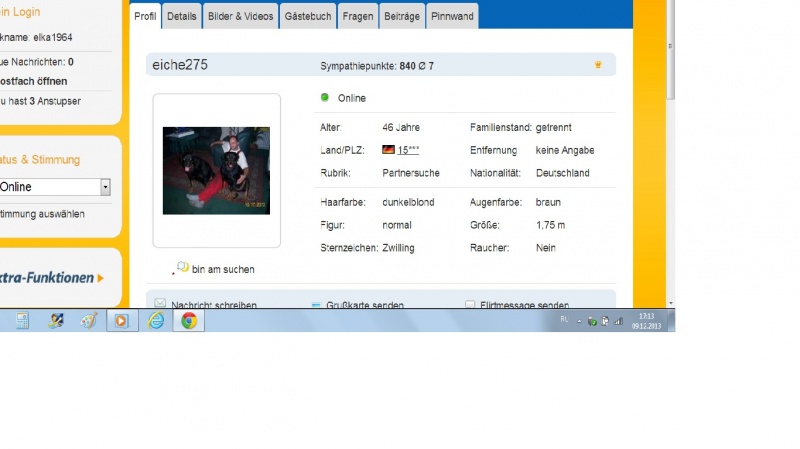The image size is (800, 449).
Task: Click the German flag icon next to postal code
Action: click(389, 150)
